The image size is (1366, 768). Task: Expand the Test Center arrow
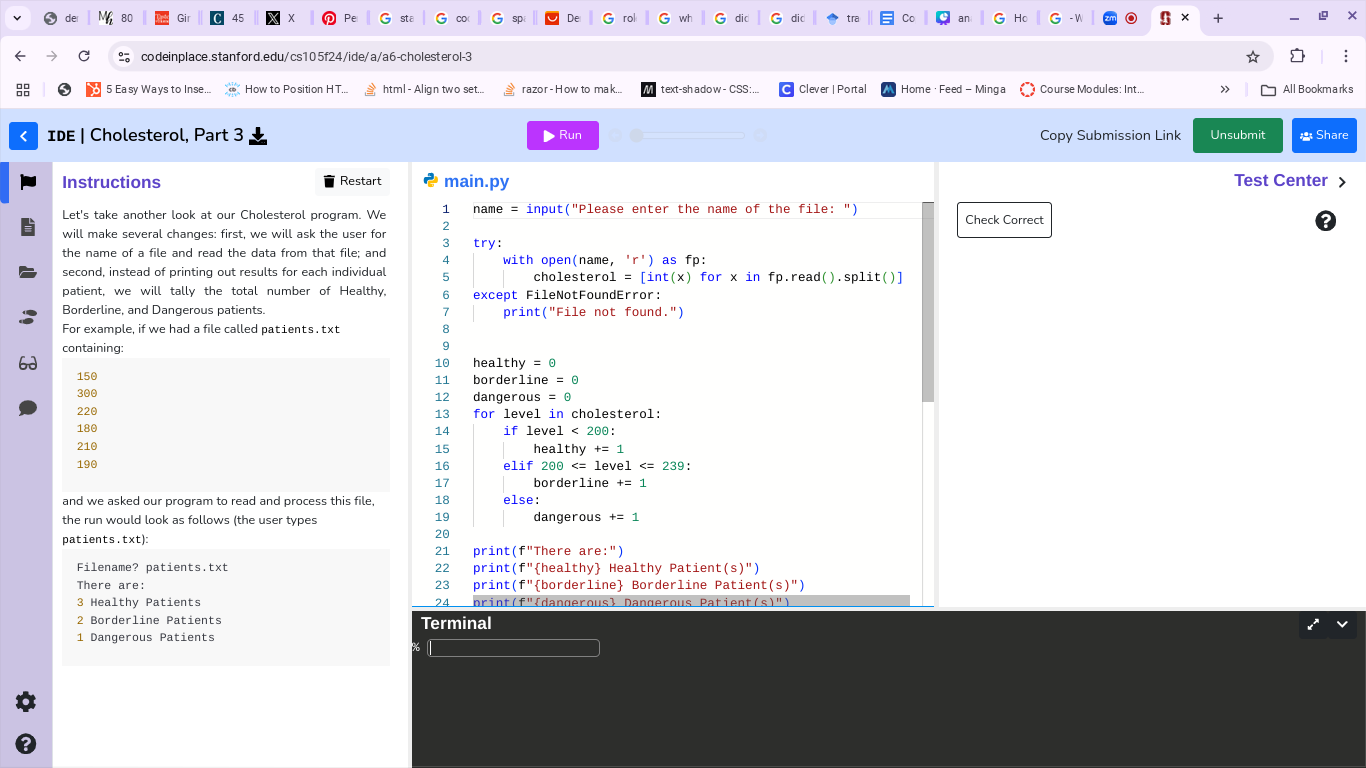click(x=1342, y=182)
